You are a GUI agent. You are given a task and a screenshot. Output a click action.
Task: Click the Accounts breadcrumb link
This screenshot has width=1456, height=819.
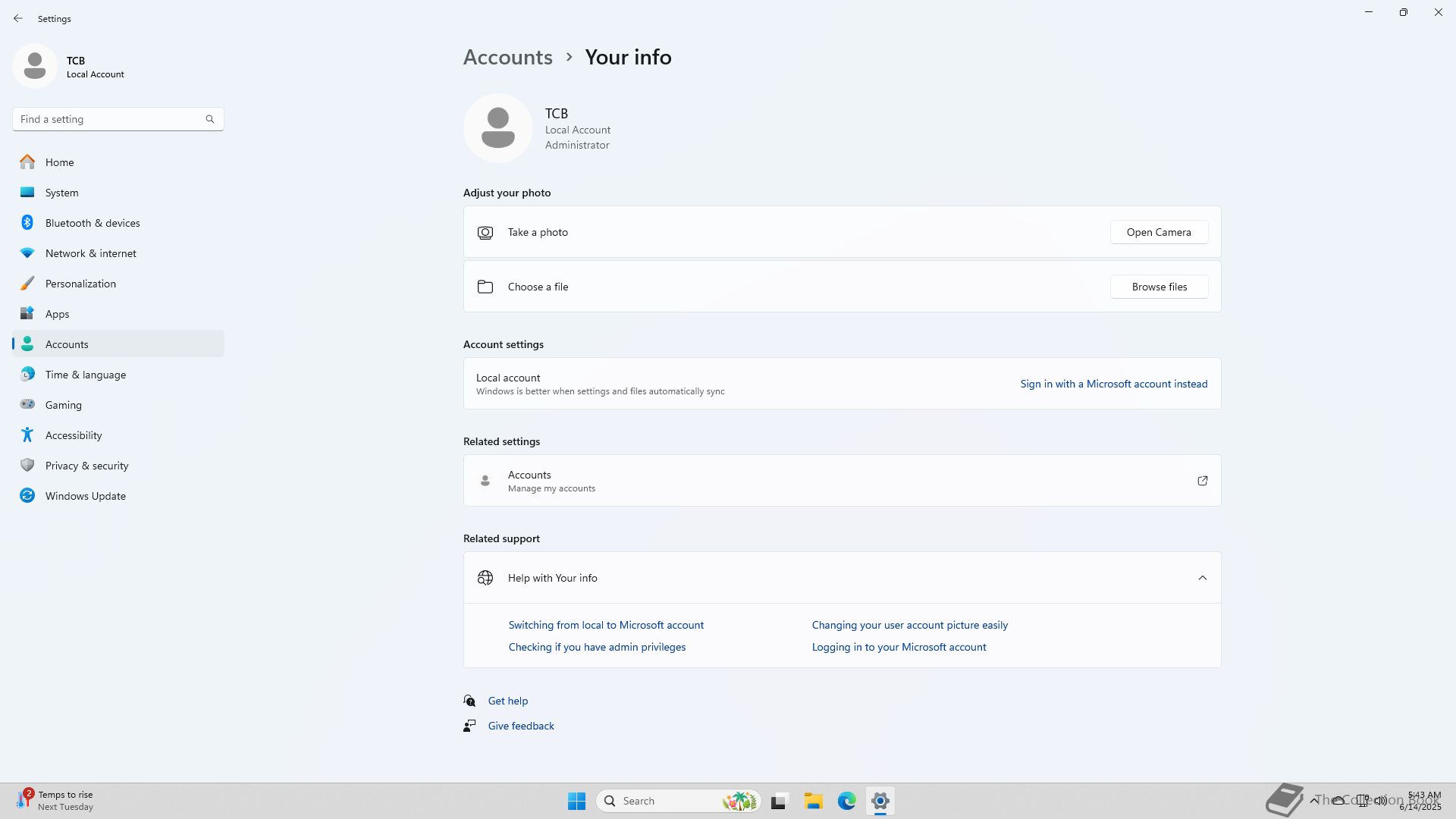(x=507, y=58)
